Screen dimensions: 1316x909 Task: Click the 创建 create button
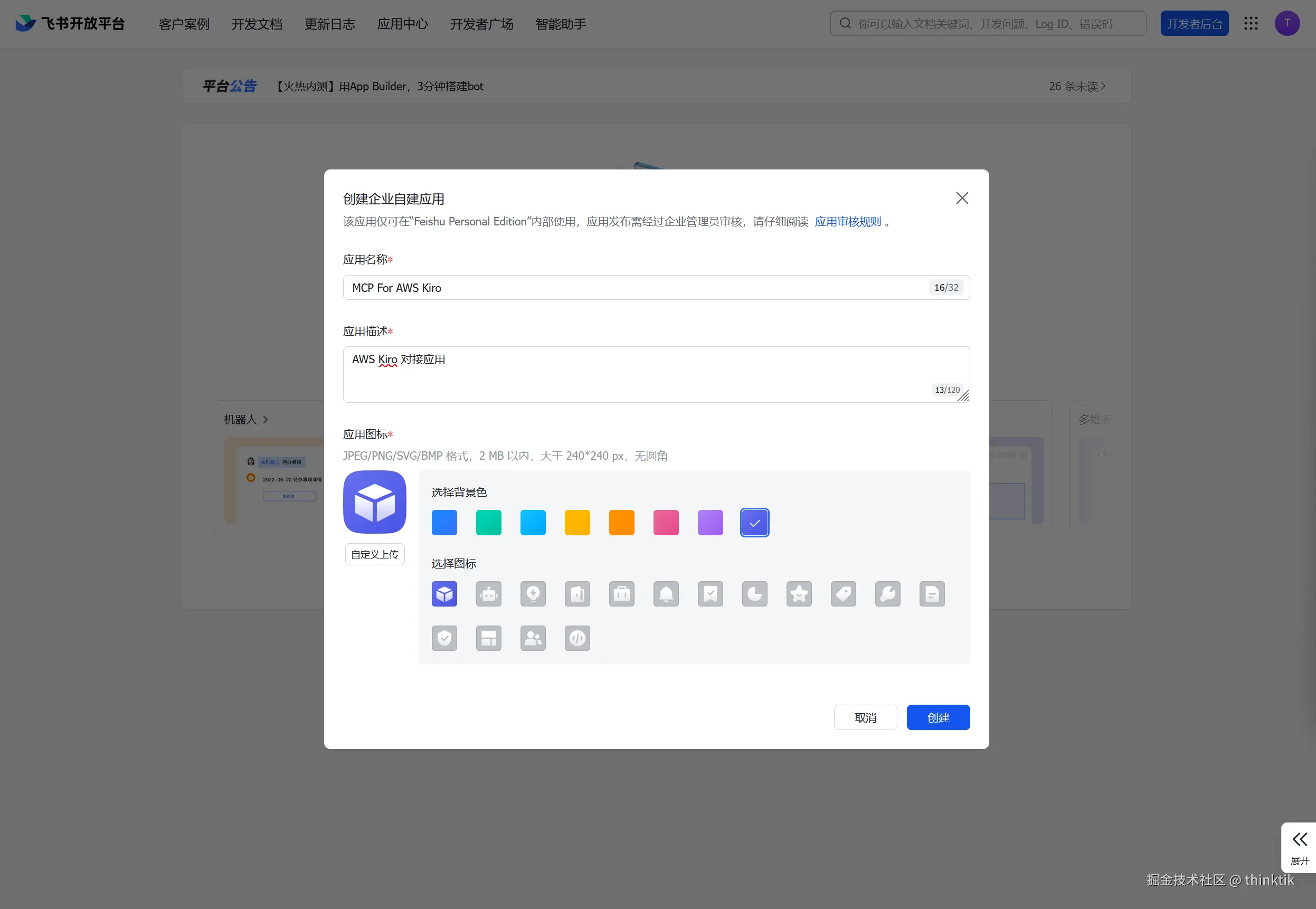tap(938, 717)
